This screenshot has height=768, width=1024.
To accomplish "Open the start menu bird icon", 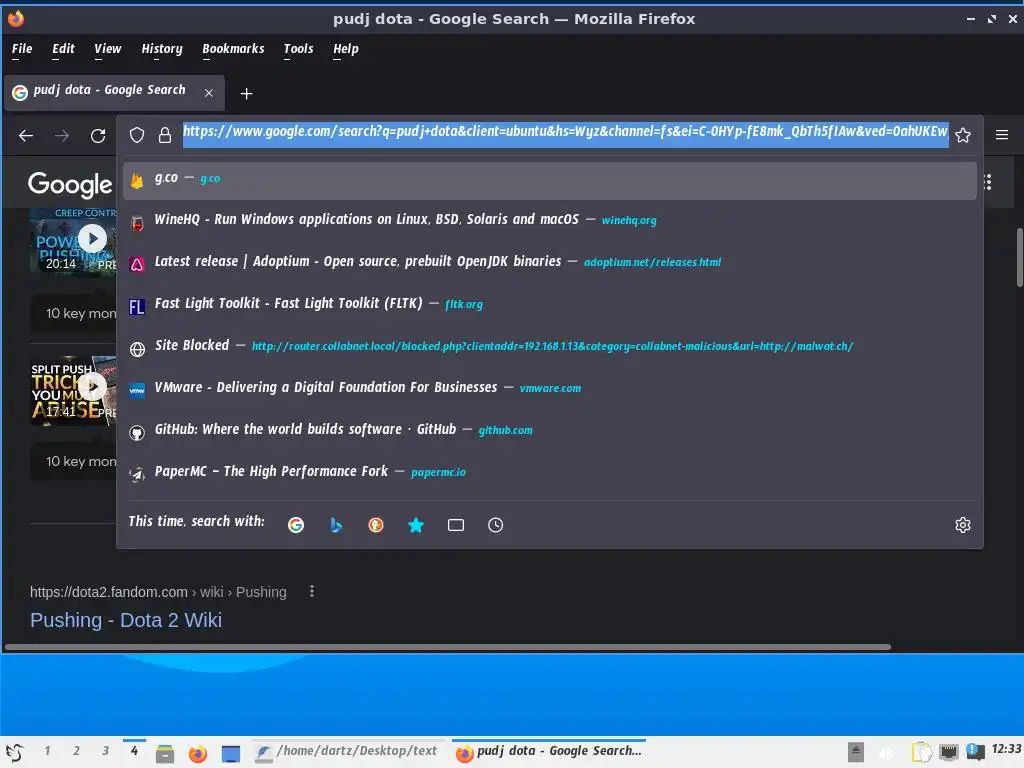I will click(15, 753).
